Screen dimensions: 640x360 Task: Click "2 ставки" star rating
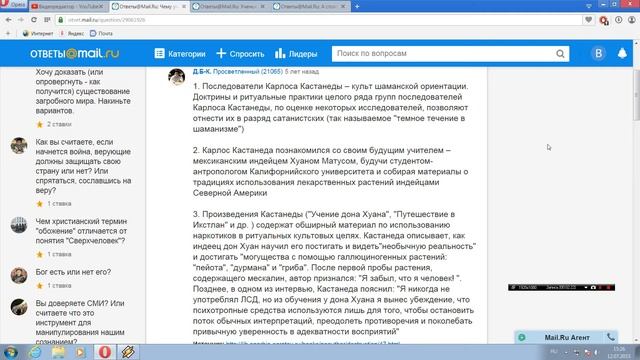[54, 124]
